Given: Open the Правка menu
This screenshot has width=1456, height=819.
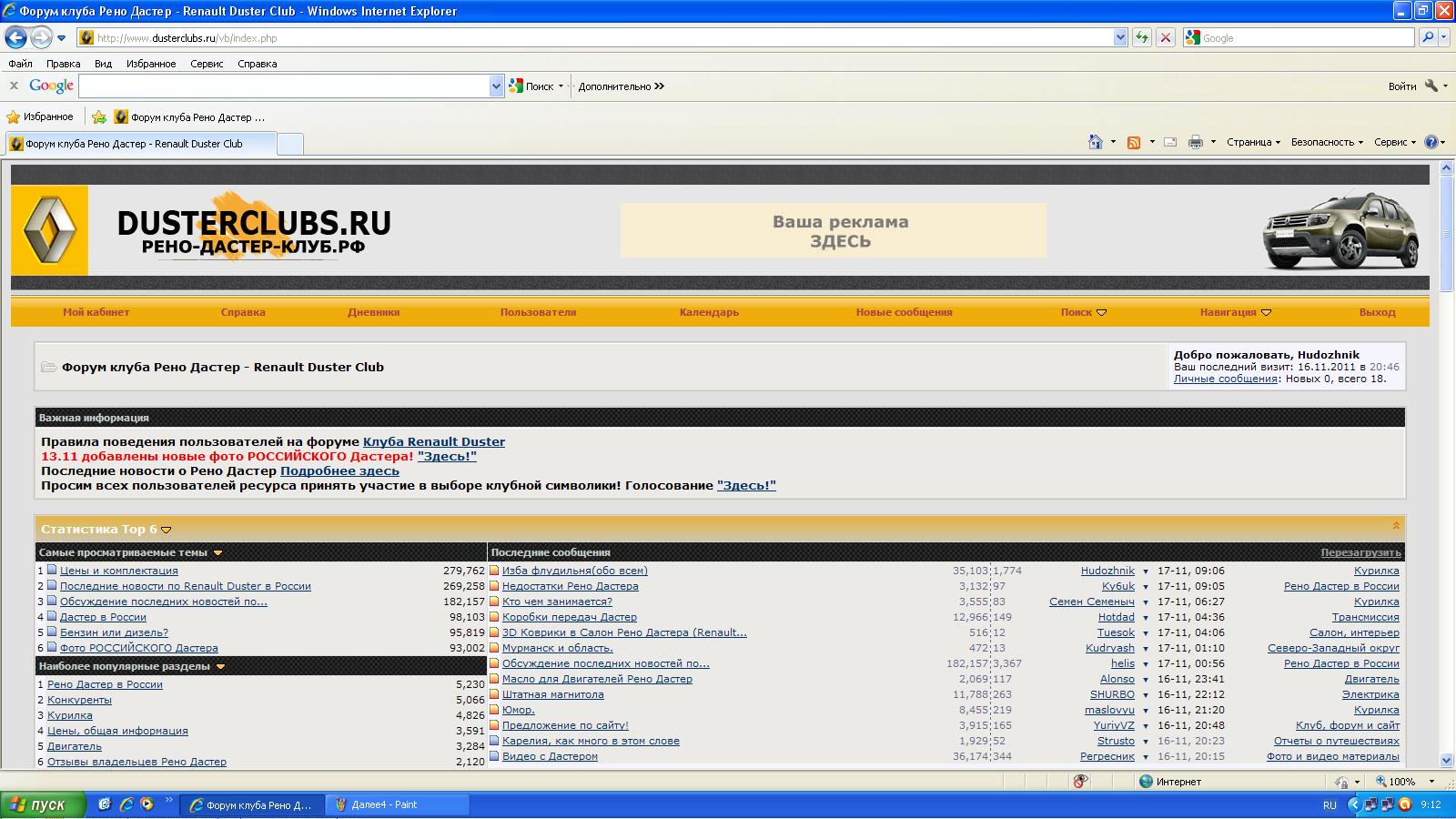Looking at the screenshot, I should click(63, 64).
